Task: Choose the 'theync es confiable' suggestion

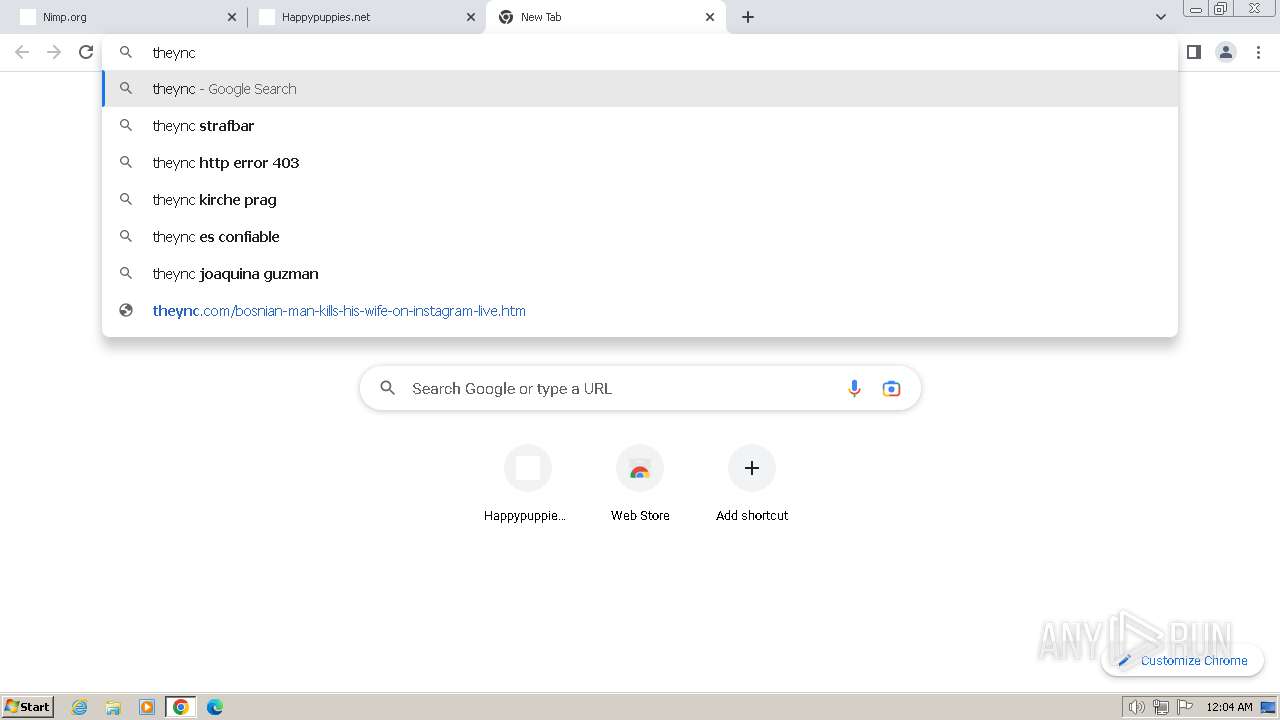Action: click(x=640, y=237)
